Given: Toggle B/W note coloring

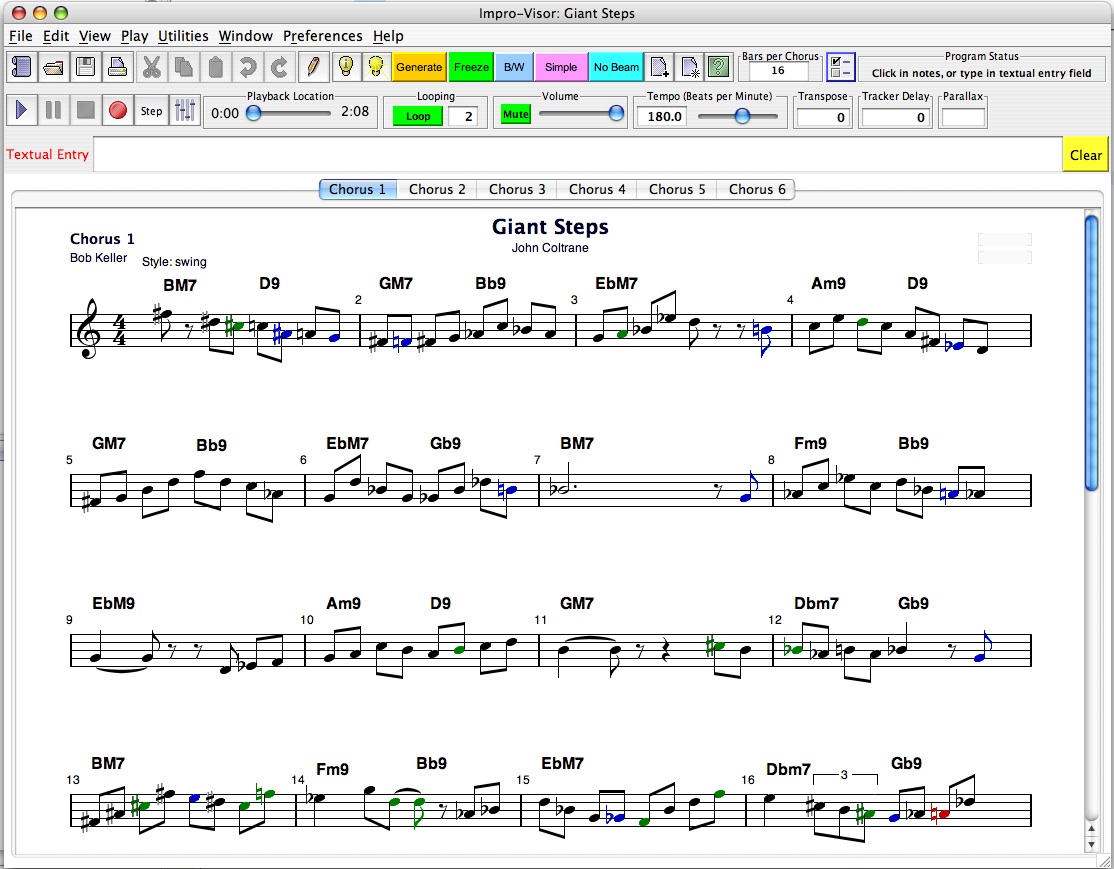Looking at the screenshot, I should click(x=514, y=68).
